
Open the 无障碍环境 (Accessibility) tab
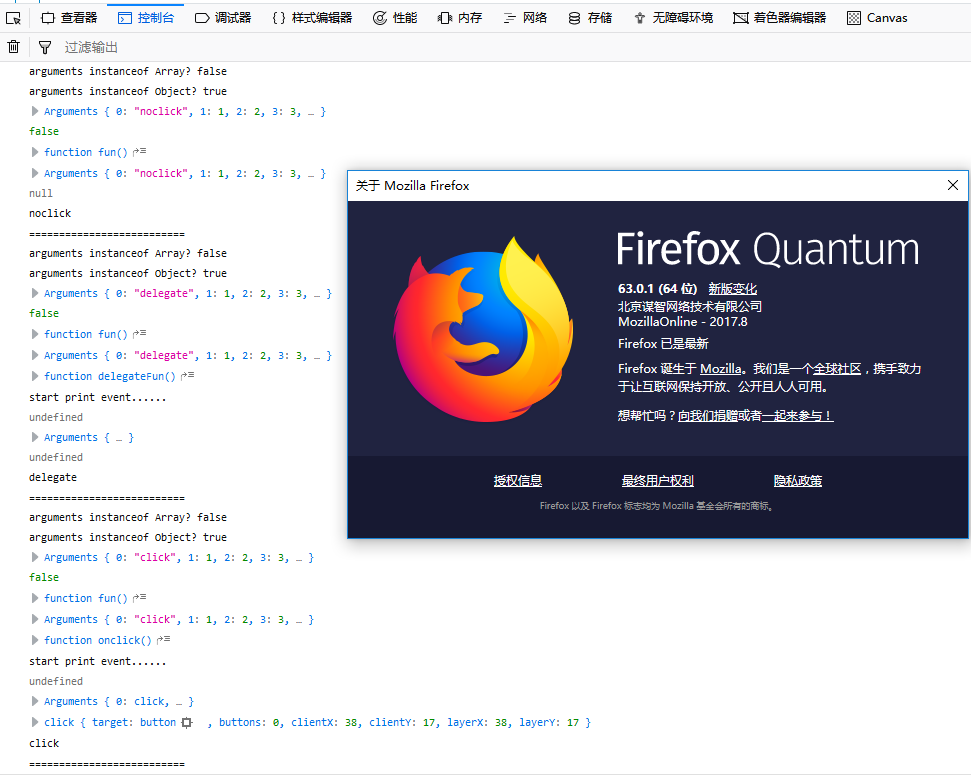coord(673,18)
